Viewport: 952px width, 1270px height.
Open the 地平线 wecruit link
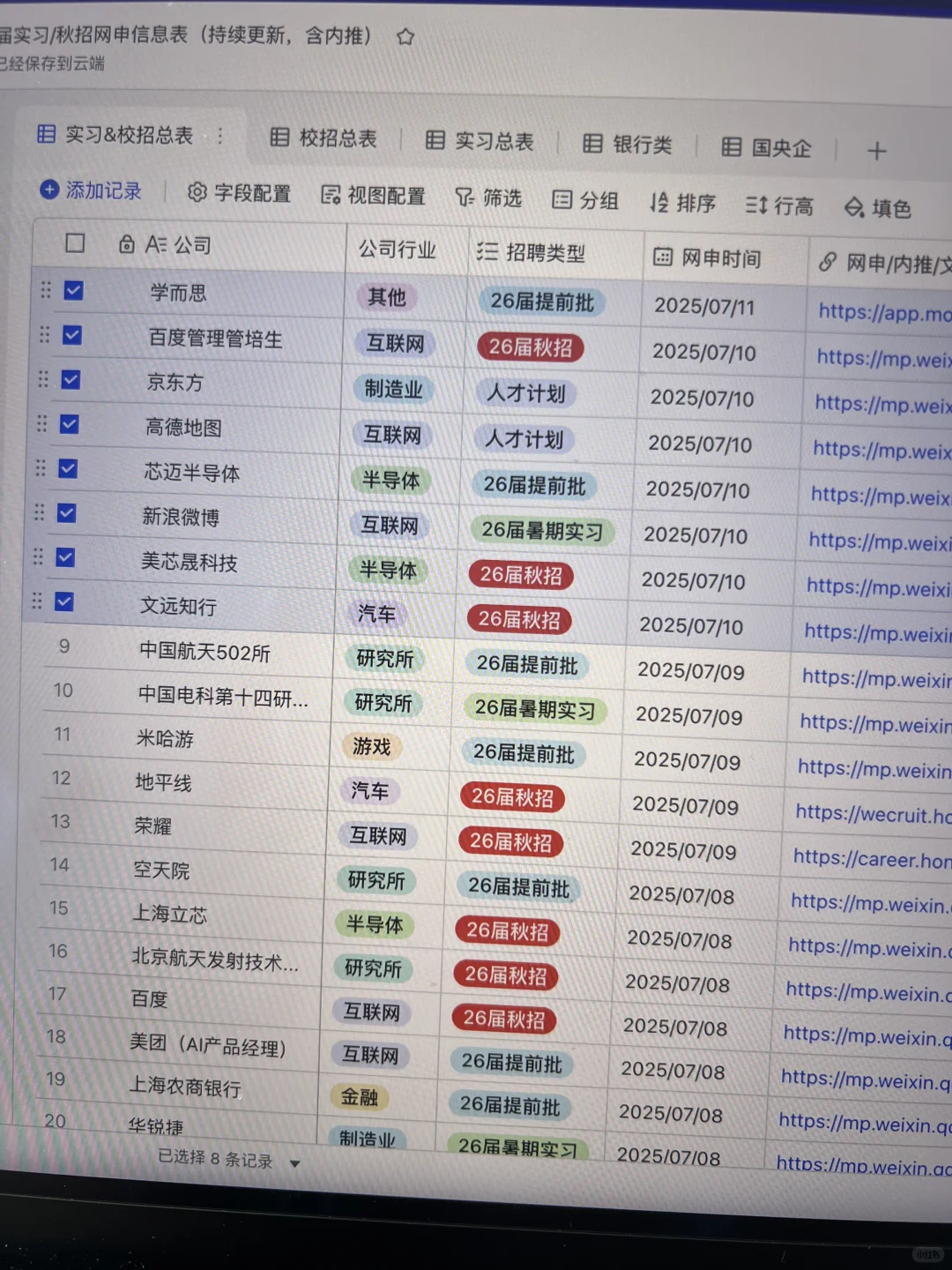pyautogui.click(x=873, y=814)
